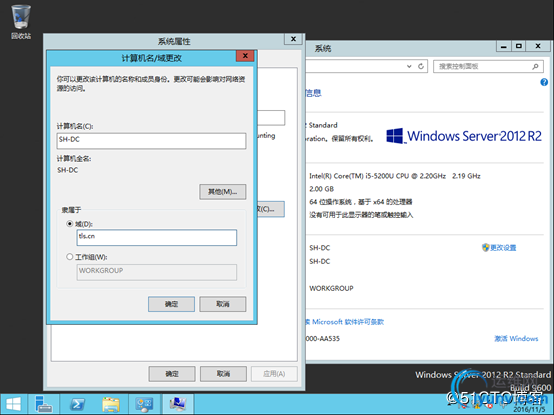Launch PowerShell from the taskbar

[77, 404]
